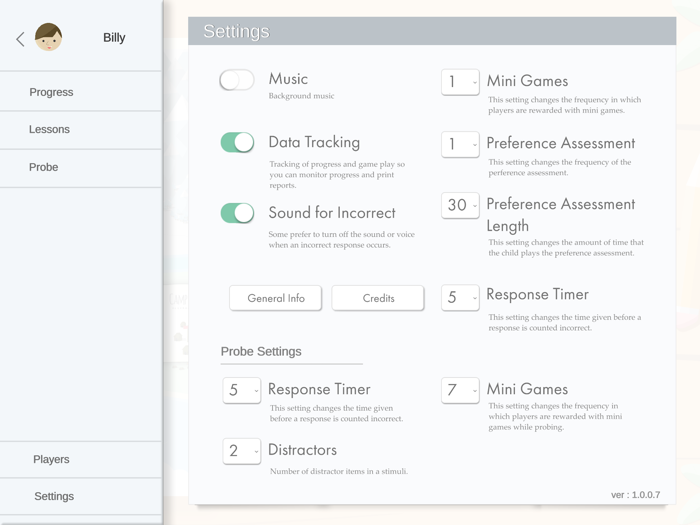Image resolution: width=700 pixels, height=525 pixels.
Task: Go to the Progress menu item
Action: click(x=51, y=92)
